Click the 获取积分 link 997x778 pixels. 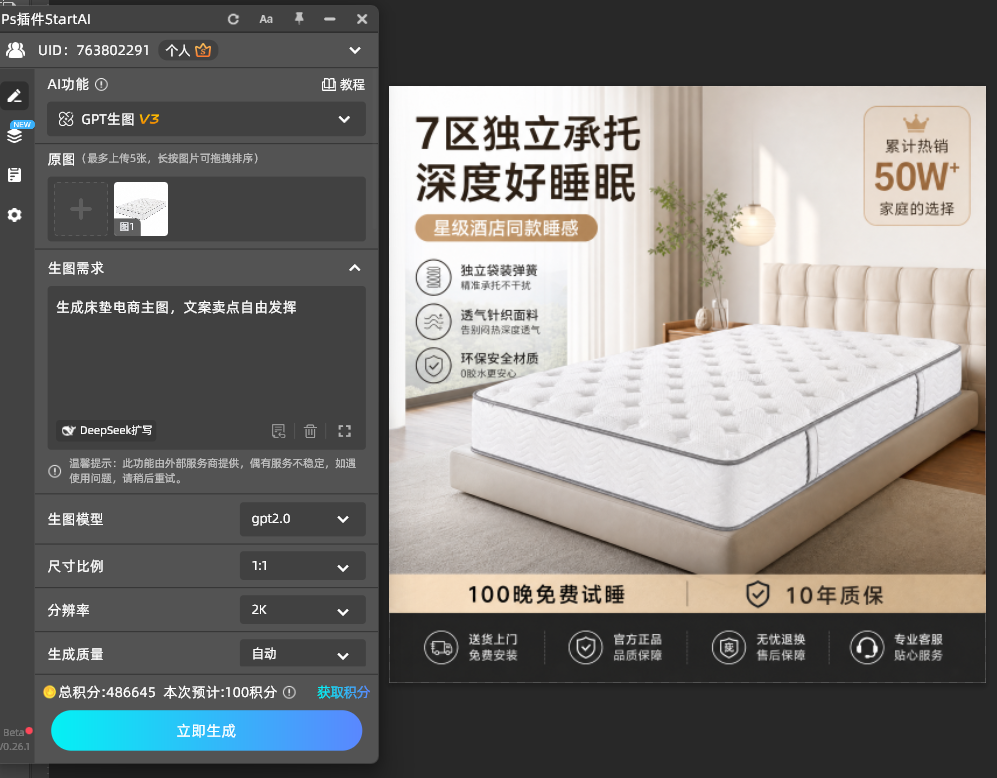coord(343,692)
